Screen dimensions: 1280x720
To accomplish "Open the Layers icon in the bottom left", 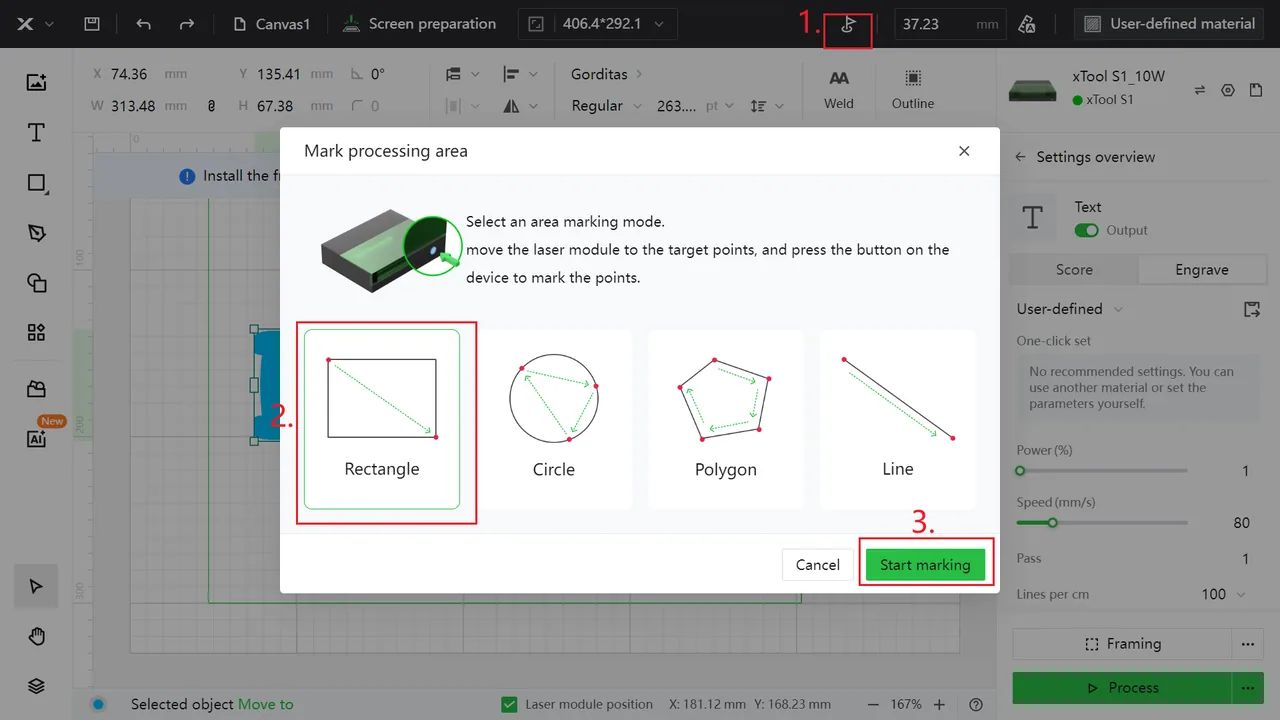I will click(36, 686).
